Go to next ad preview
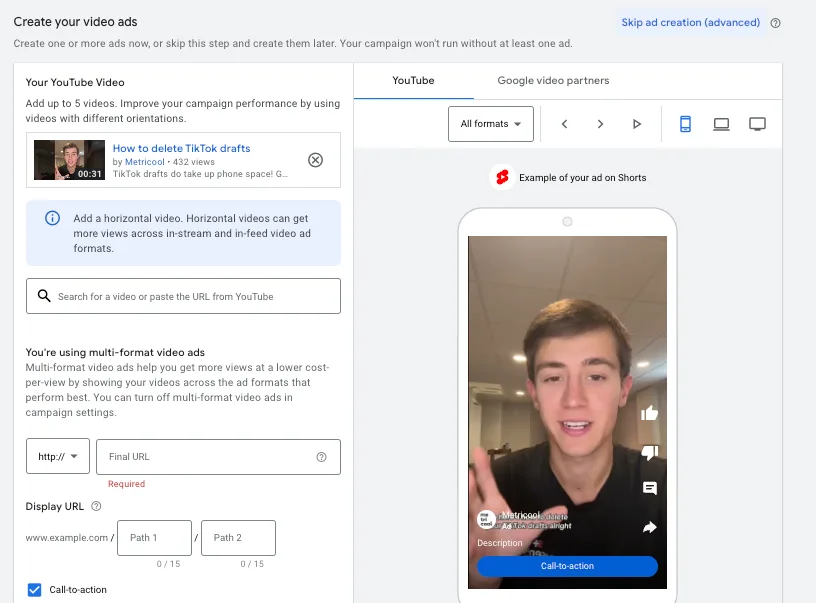The width and height of the screenshot is (816, 603). click(x=600, y=124)
